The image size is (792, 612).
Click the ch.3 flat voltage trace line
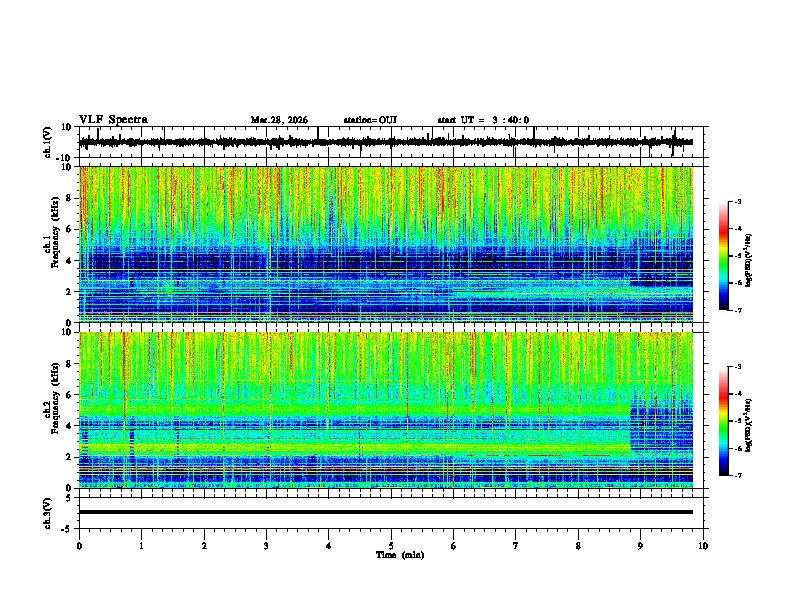pos(386,512)
